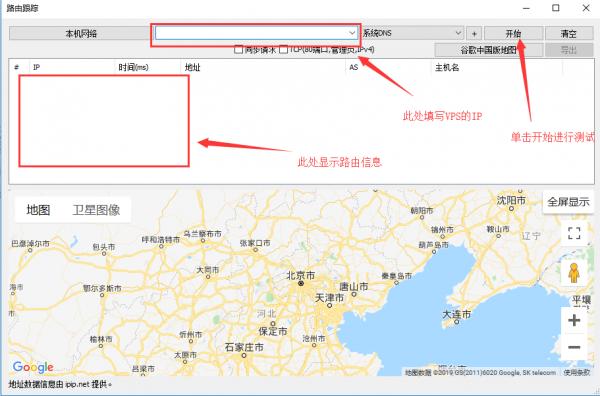Click the 导出 export button
This screenshot has height=396, width=600.
569,50
